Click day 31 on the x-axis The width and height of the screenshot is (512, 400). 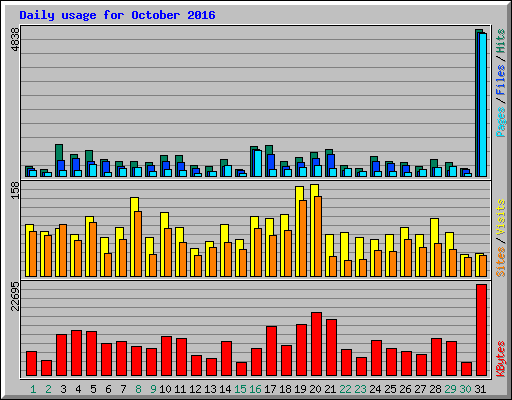480,389
